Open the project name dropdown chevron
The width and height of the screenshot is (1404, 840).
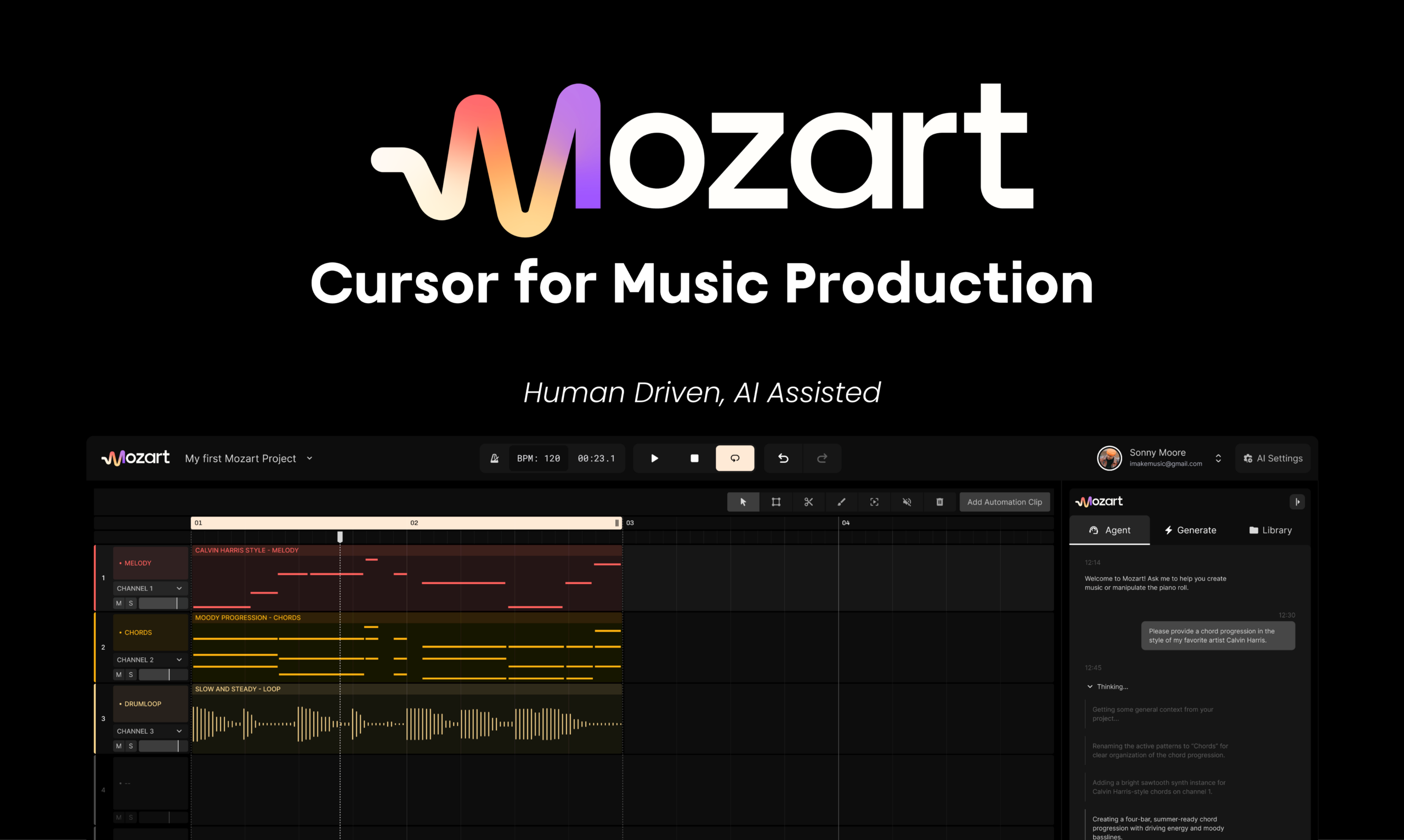pos(310,458)
